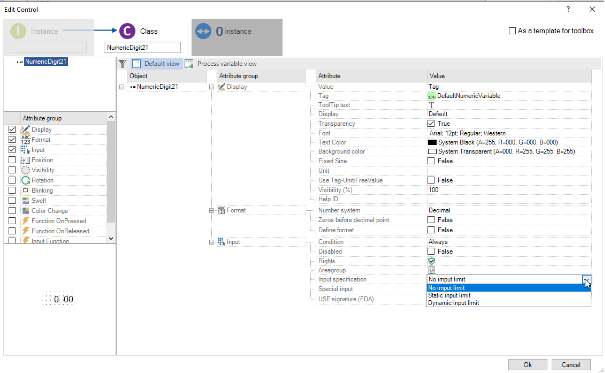
Task: Collapse the Format group in tree
Action: [x=211, y=211]
